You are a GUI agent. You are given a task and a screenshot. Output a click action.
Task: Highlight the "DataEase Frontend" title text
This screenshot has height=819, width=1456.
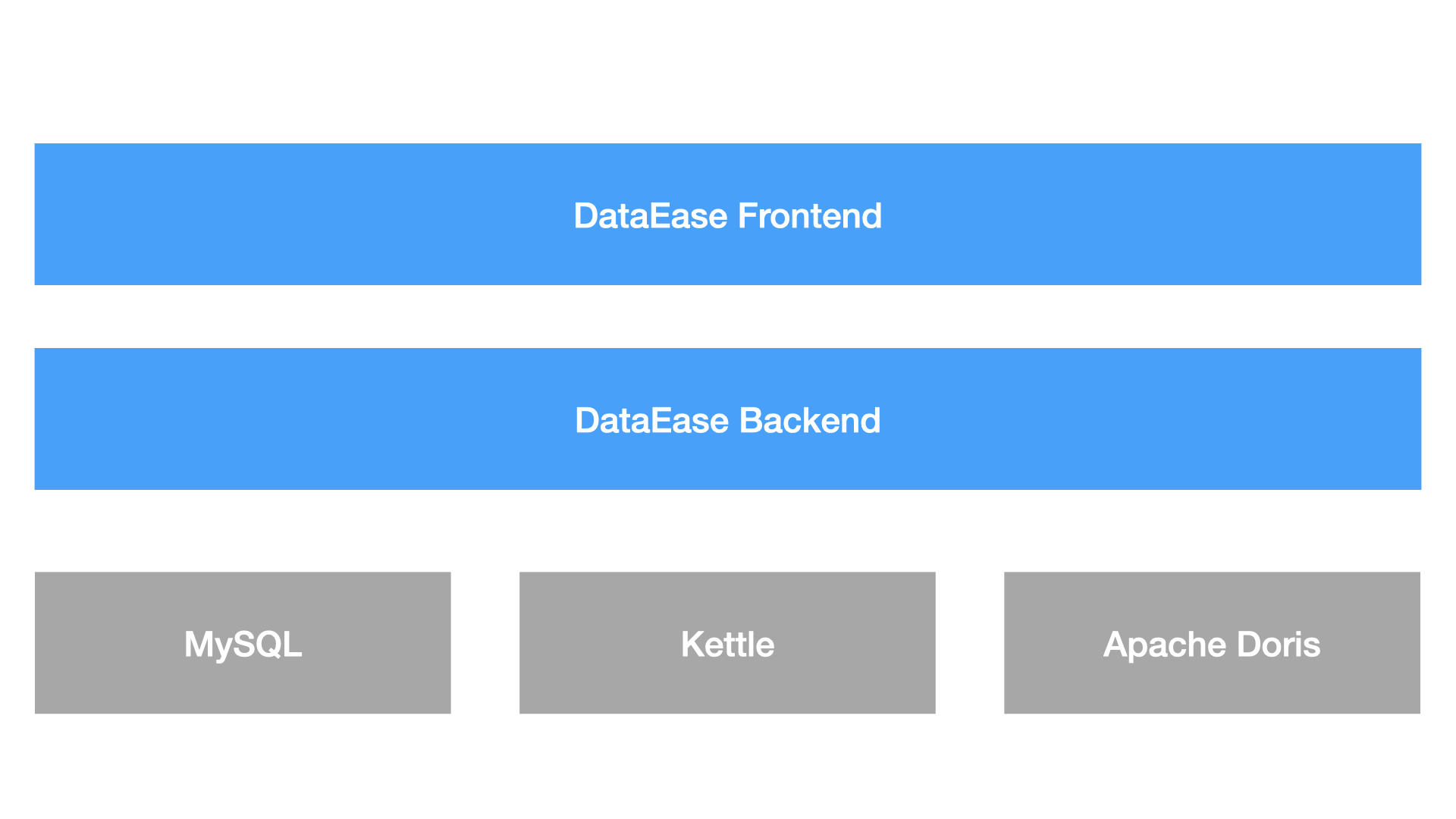(727, 216)
